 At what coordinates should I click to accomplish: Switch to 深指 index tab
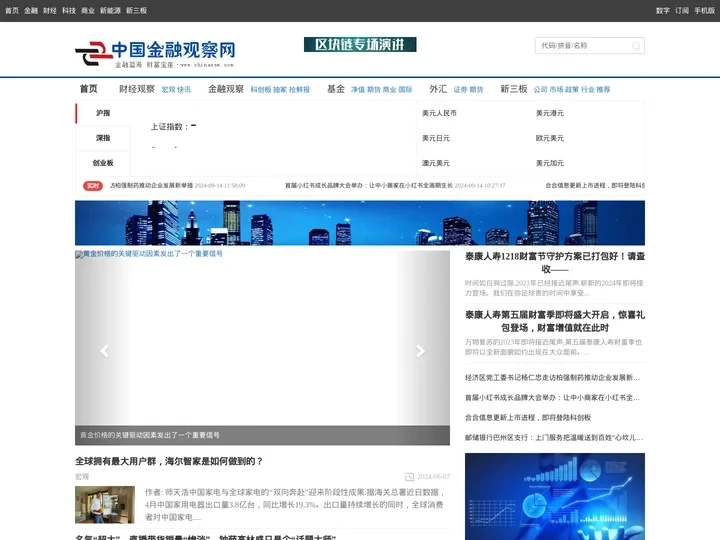103,138
